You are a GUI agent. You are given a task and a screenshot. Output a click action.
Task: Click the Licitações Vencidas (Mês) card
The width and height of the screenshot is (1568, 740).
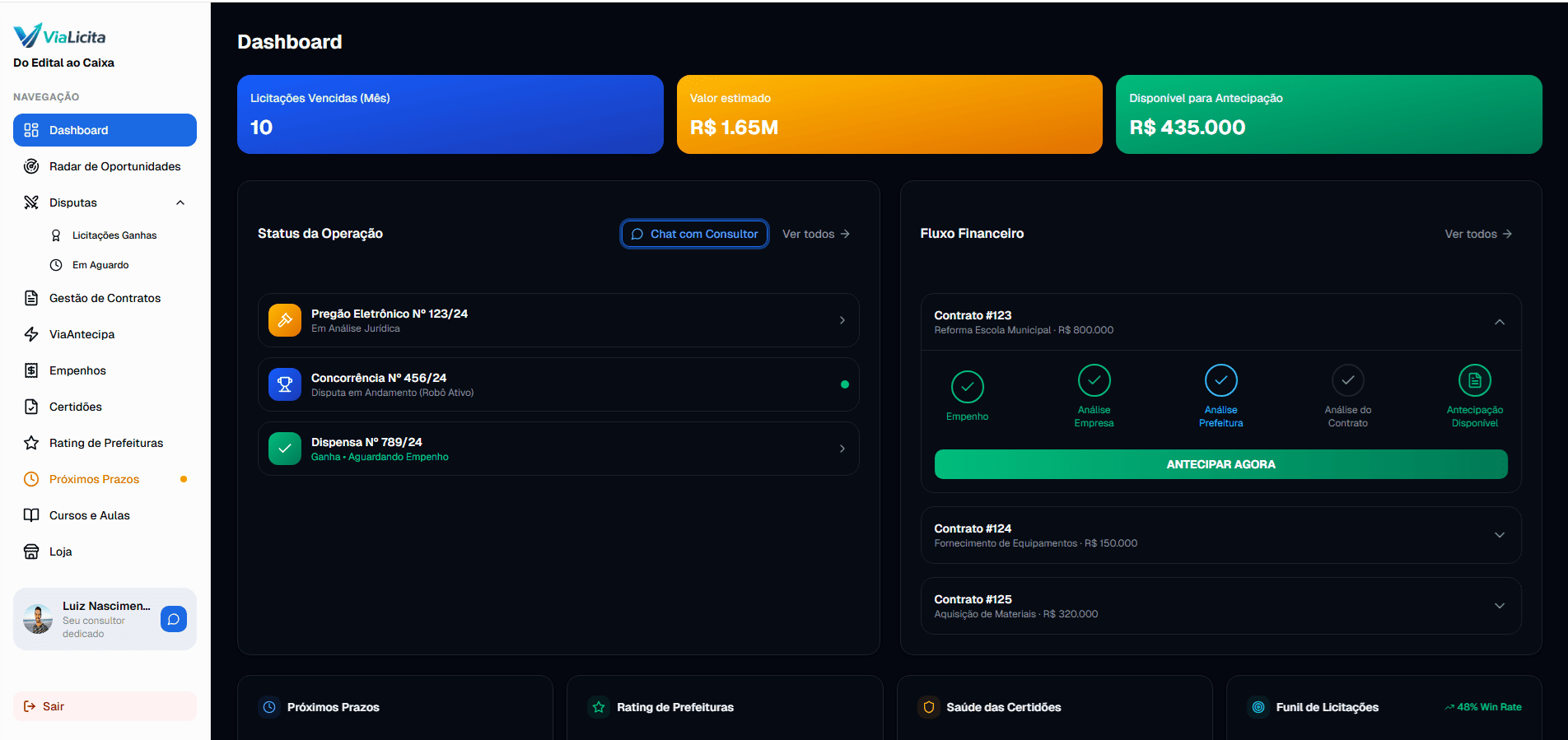click(450, 114)
